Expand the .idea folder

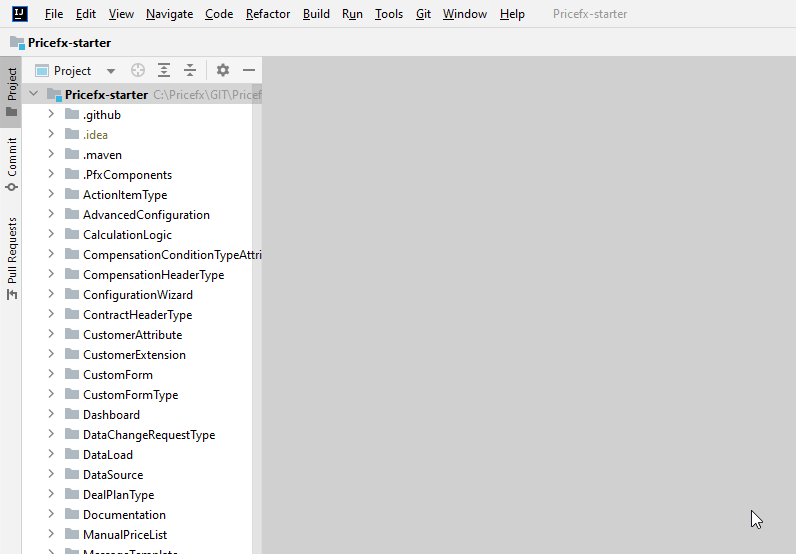pyautogui.click(x=51, y=134)
